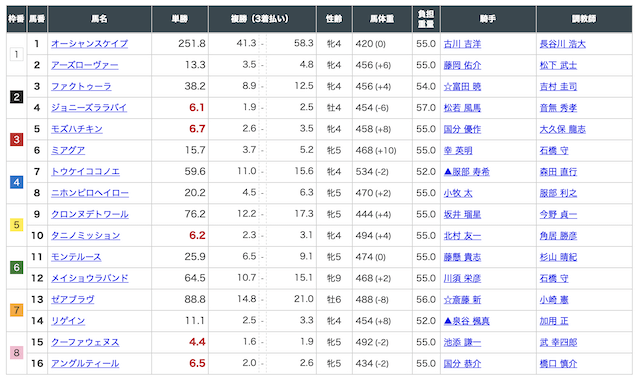Click the white frame 1 badge
640x381 pixels.
point(16,54)
